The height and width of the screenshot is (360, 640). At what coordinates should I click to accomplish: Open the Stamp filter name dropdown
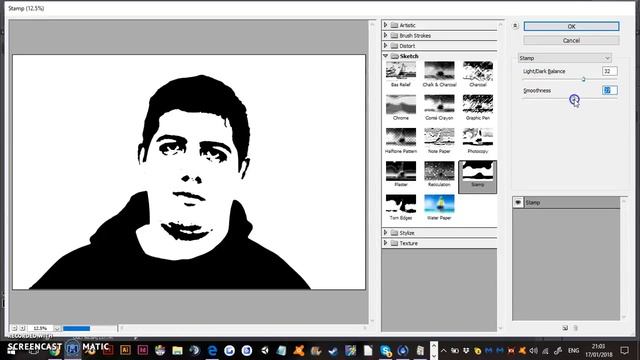(565, 58)
